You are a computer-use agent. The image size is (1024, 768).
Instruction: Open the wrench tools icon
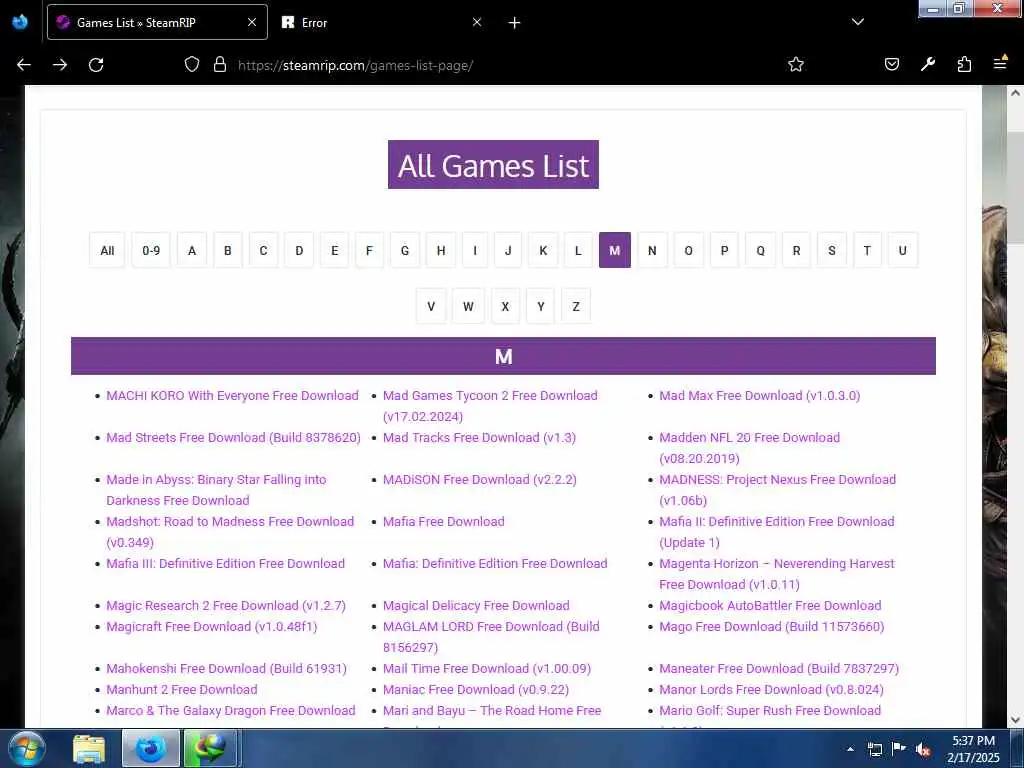[x=928, y=64]
